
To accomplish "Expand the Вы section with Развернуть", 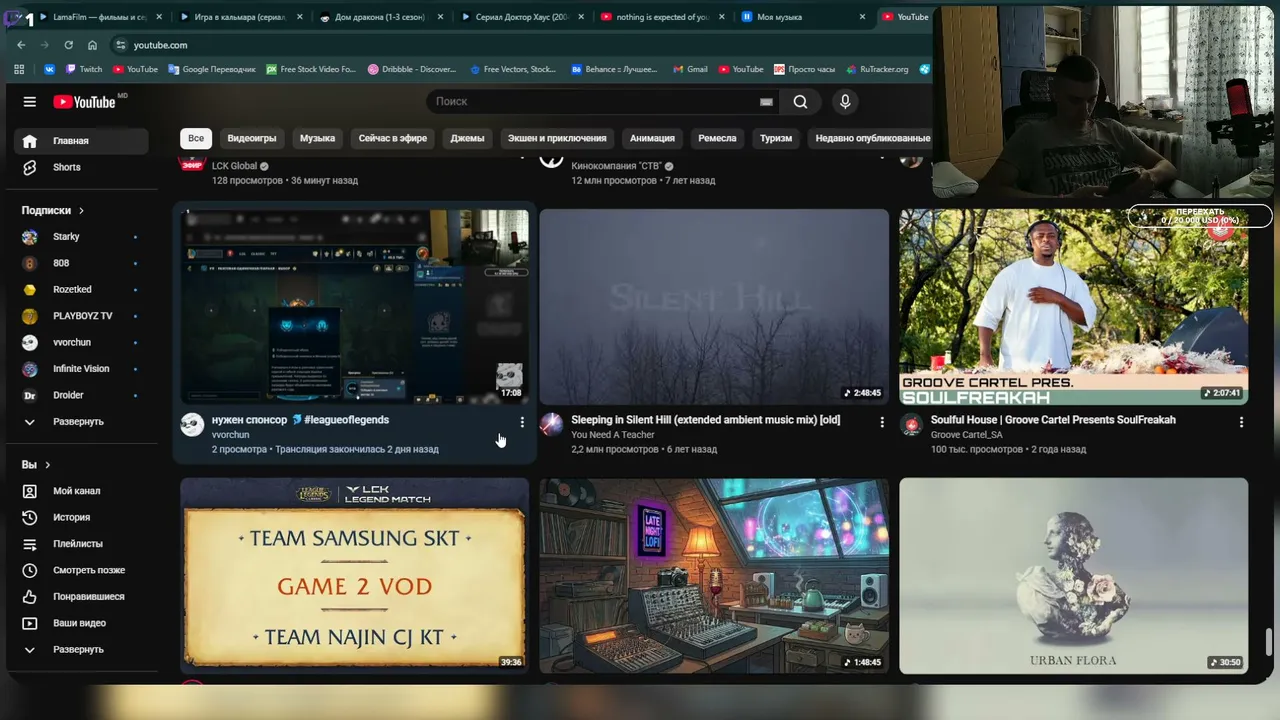I will click(x=82, y=650).
